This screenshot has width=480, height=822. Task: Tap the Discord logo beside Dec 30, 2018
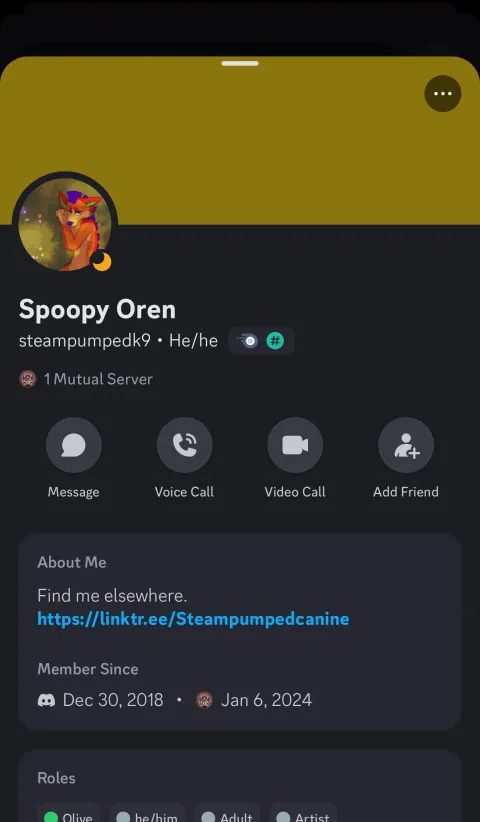[x=47, y=700]
